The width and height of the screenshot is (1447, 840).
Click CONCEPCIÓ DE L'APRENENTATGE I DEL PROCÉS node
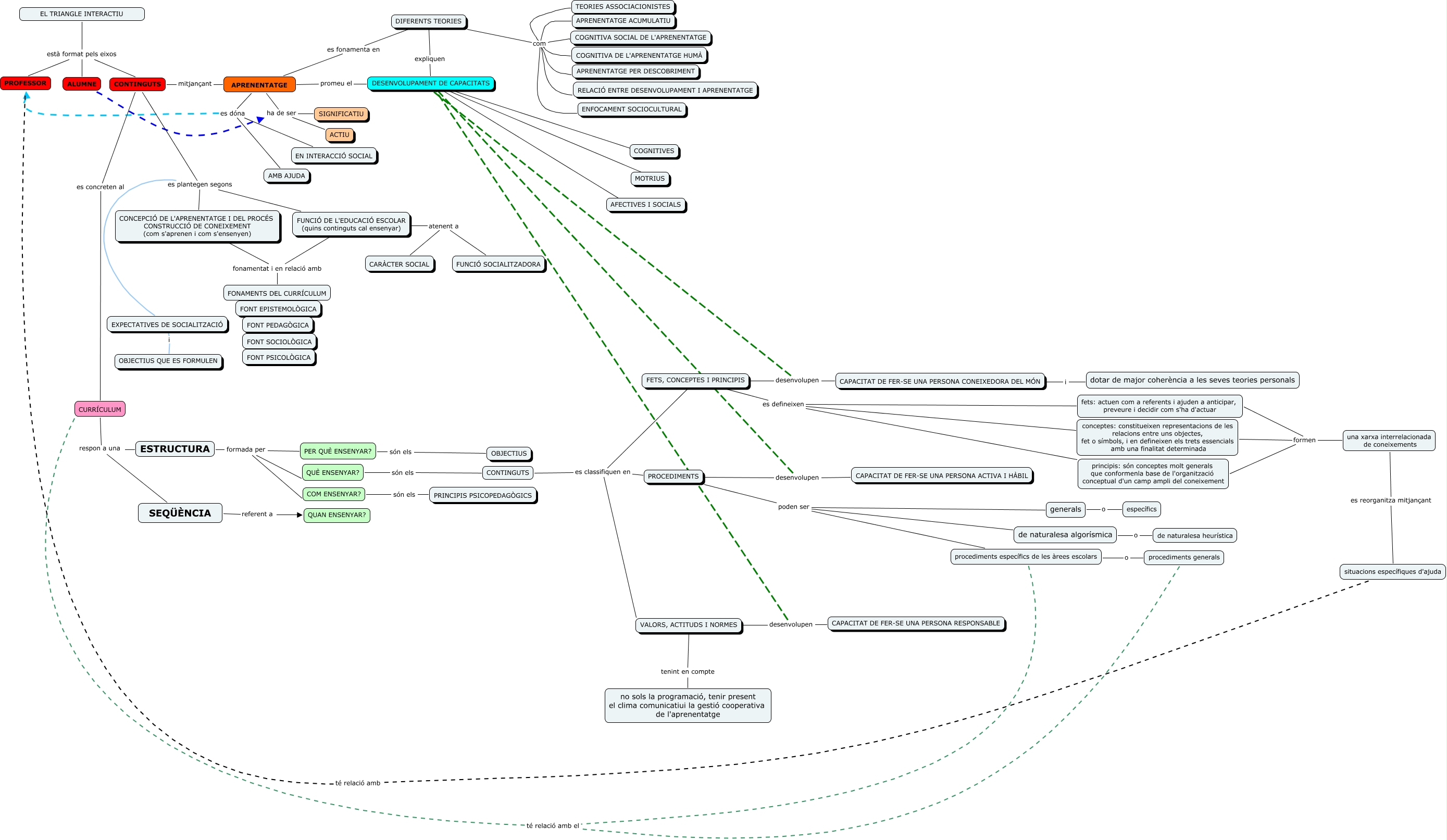coord(197,225)
